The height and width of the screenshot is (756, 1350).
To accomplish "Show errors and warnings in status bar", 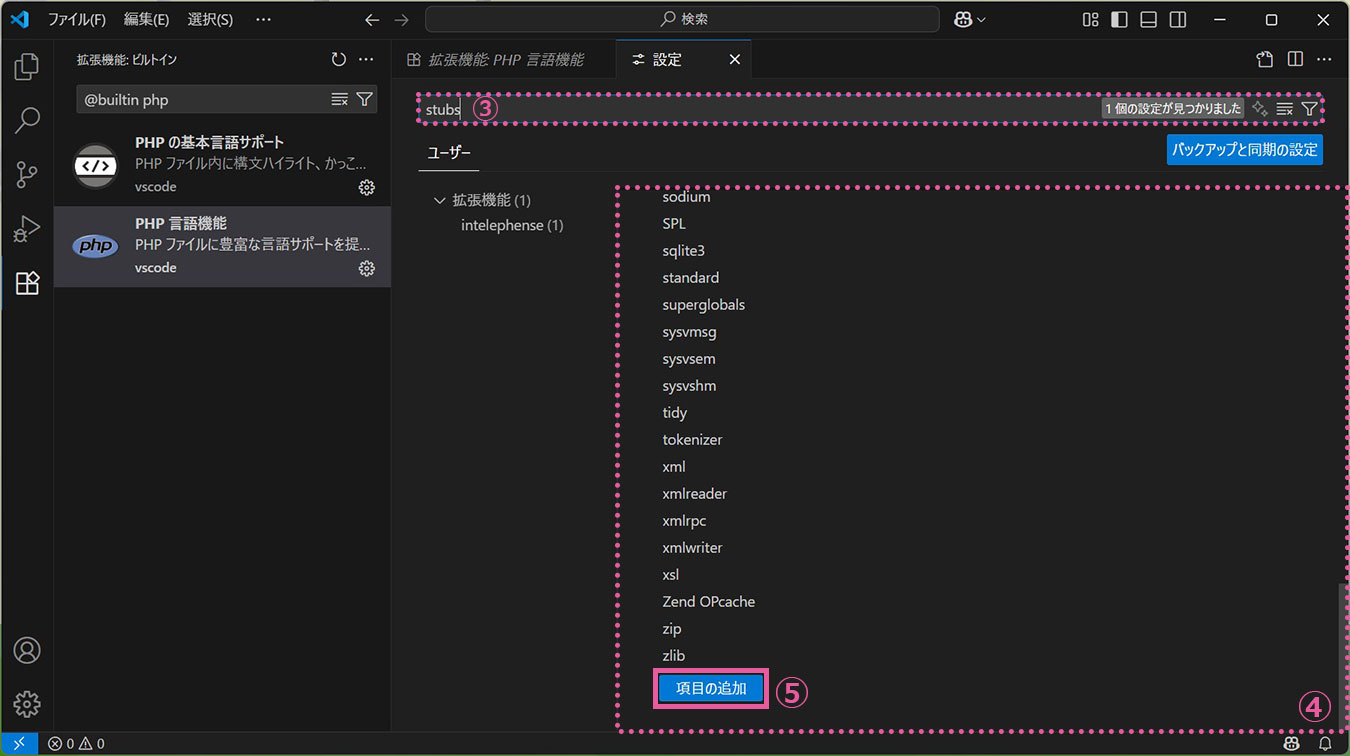I will (x=76, y=744).
